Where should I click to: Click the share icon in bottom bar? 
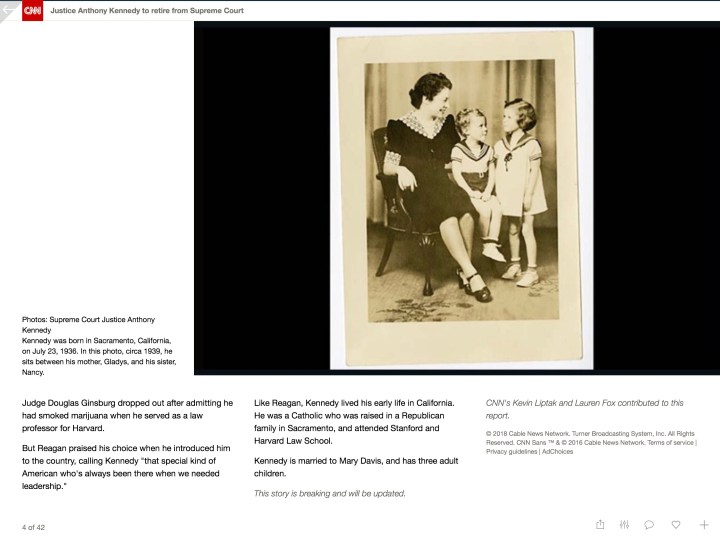click(x=600, y=524)
